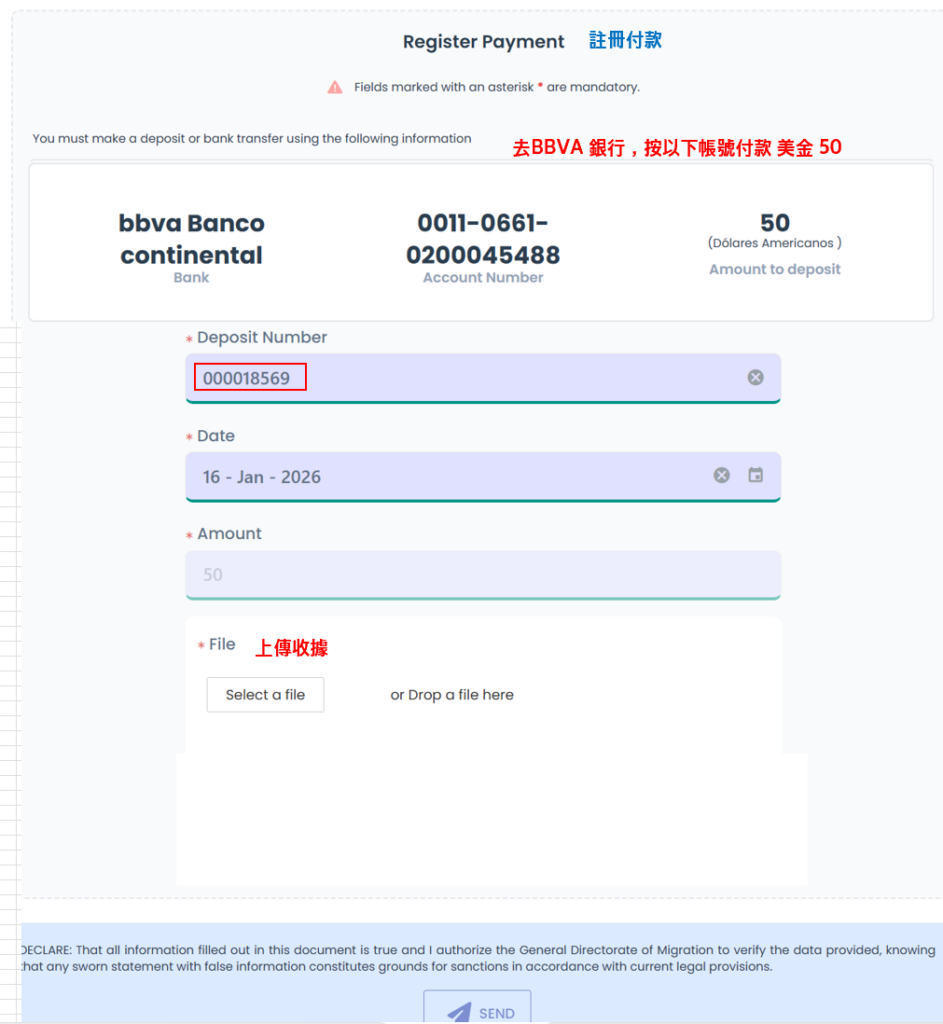This screenshot has height=1024, width=943.
Task: Open the calendar date picker
Action: click(756, 475)
